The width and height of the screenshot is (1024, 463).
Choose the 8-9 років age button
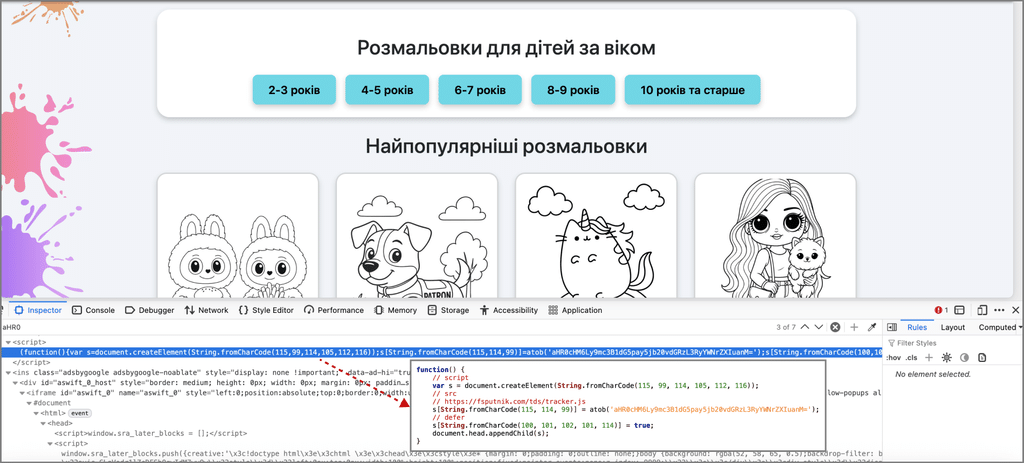tap(573, 90)
